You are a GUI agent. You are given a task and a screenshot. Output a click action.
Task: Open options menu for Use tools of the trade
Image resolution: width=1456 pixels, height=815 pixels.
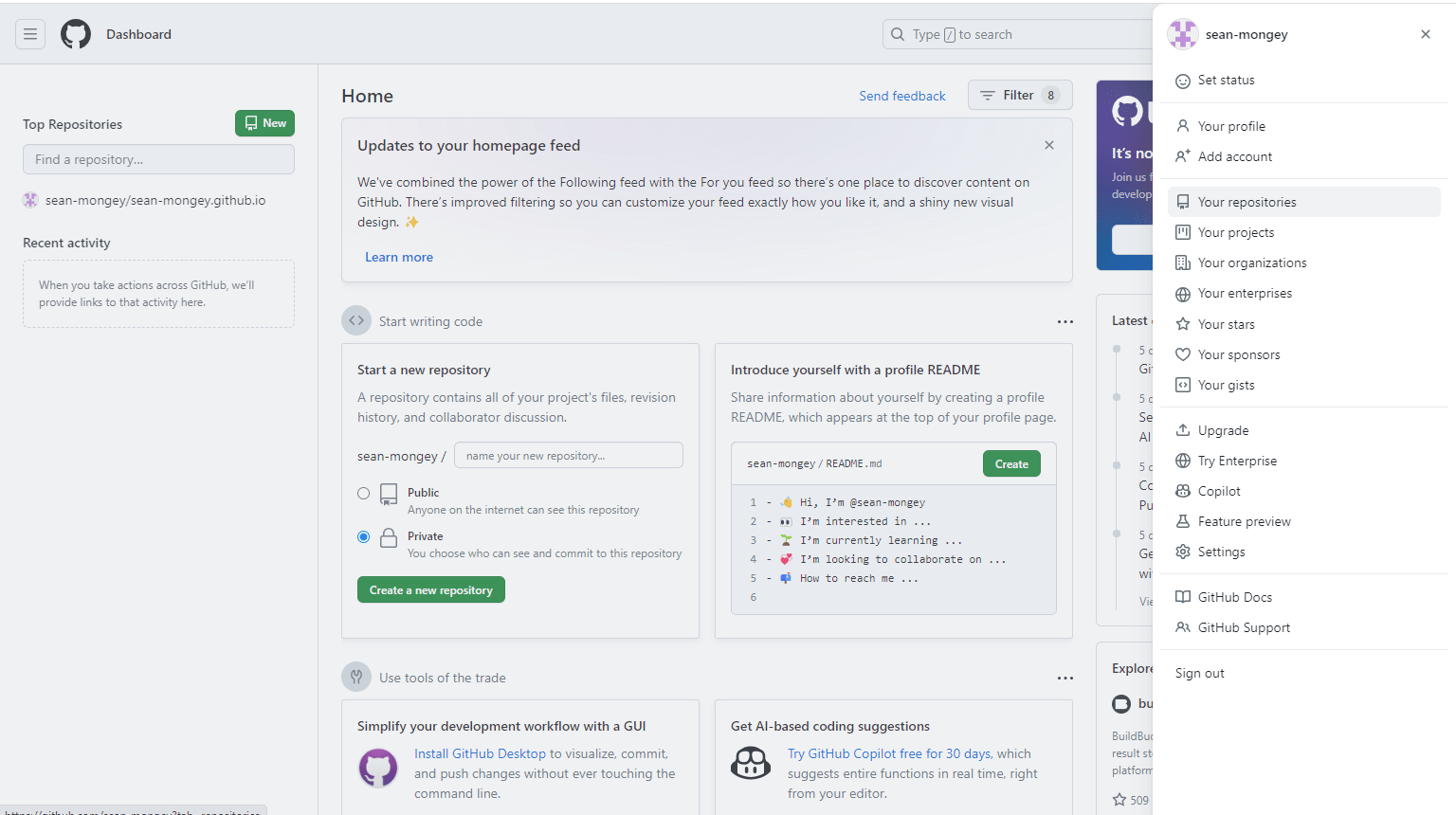1065,678
